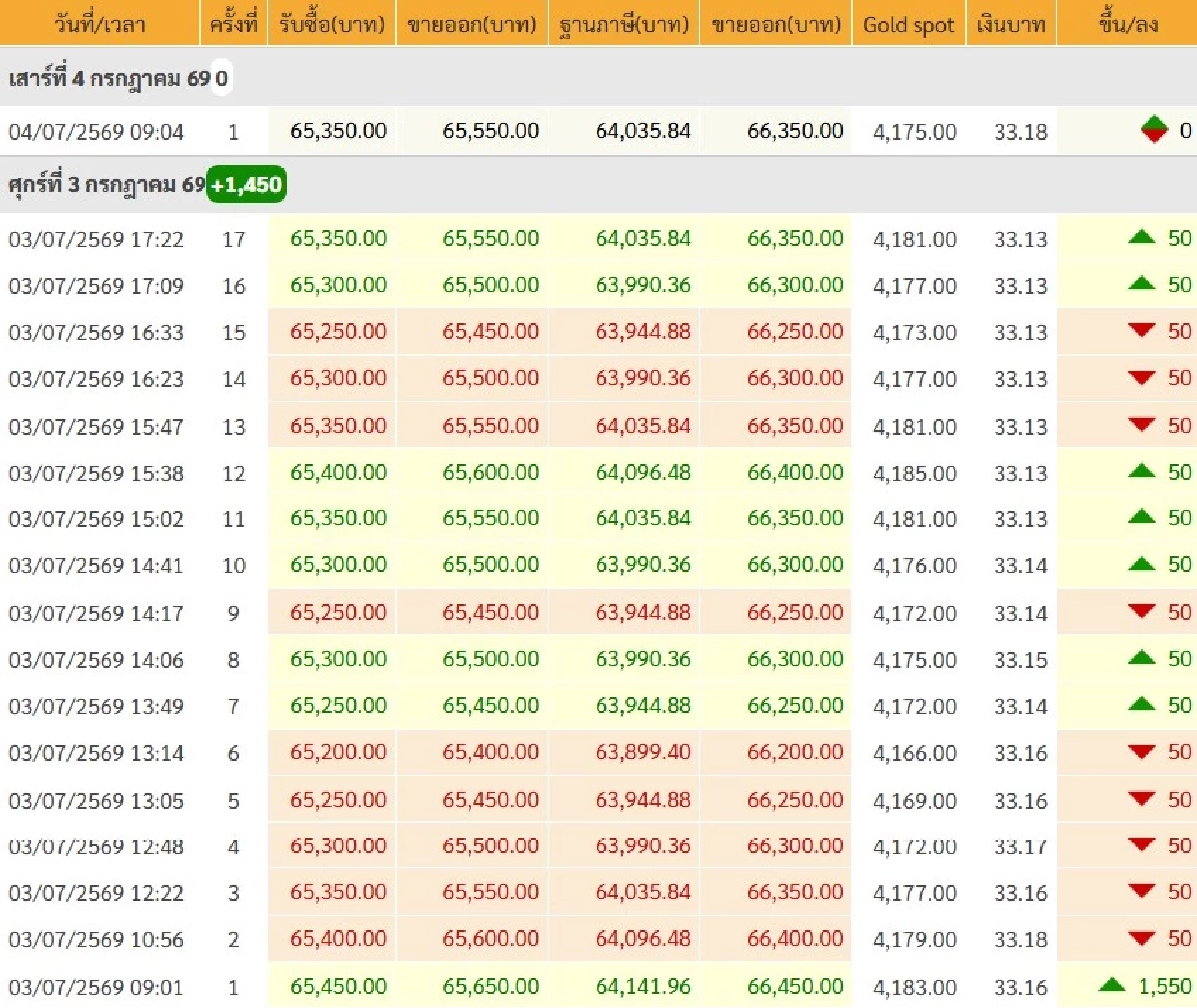Screen dimensions: 1197x1008
Task: Click the red down arrow at 10:56 row
Action: (x=1141, y=938)
